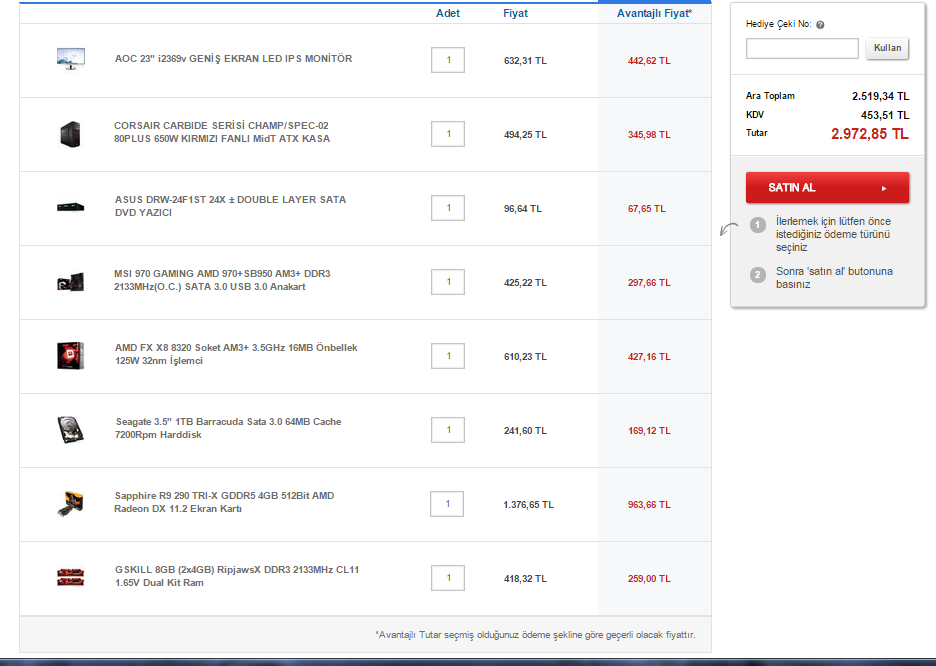
Task: Click the "Sonra 'satın al' butonuna basınız" text
Action: (835, 278)
